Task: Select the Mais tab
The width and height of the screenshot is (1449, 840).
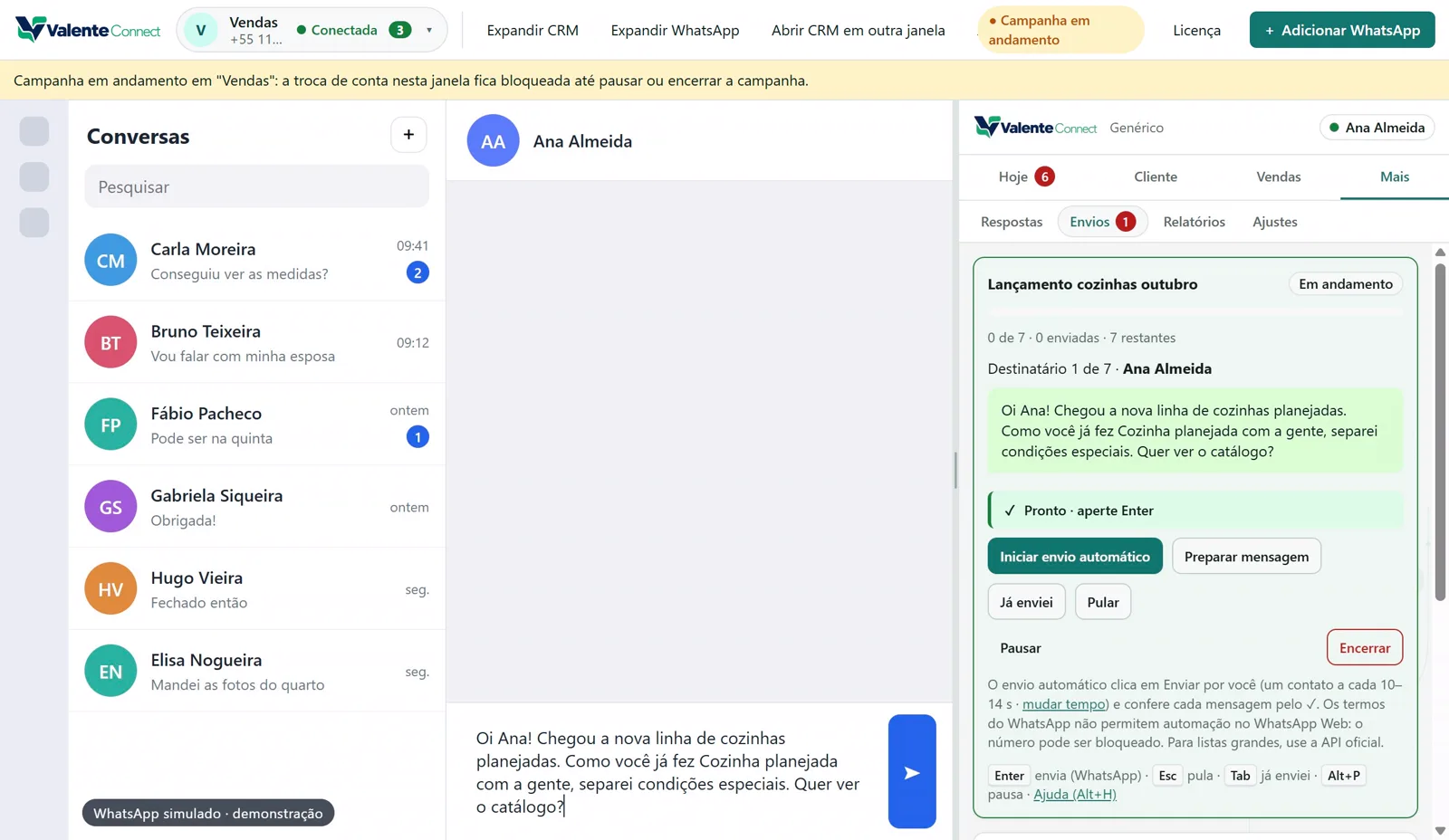Action: (1395, 177)
